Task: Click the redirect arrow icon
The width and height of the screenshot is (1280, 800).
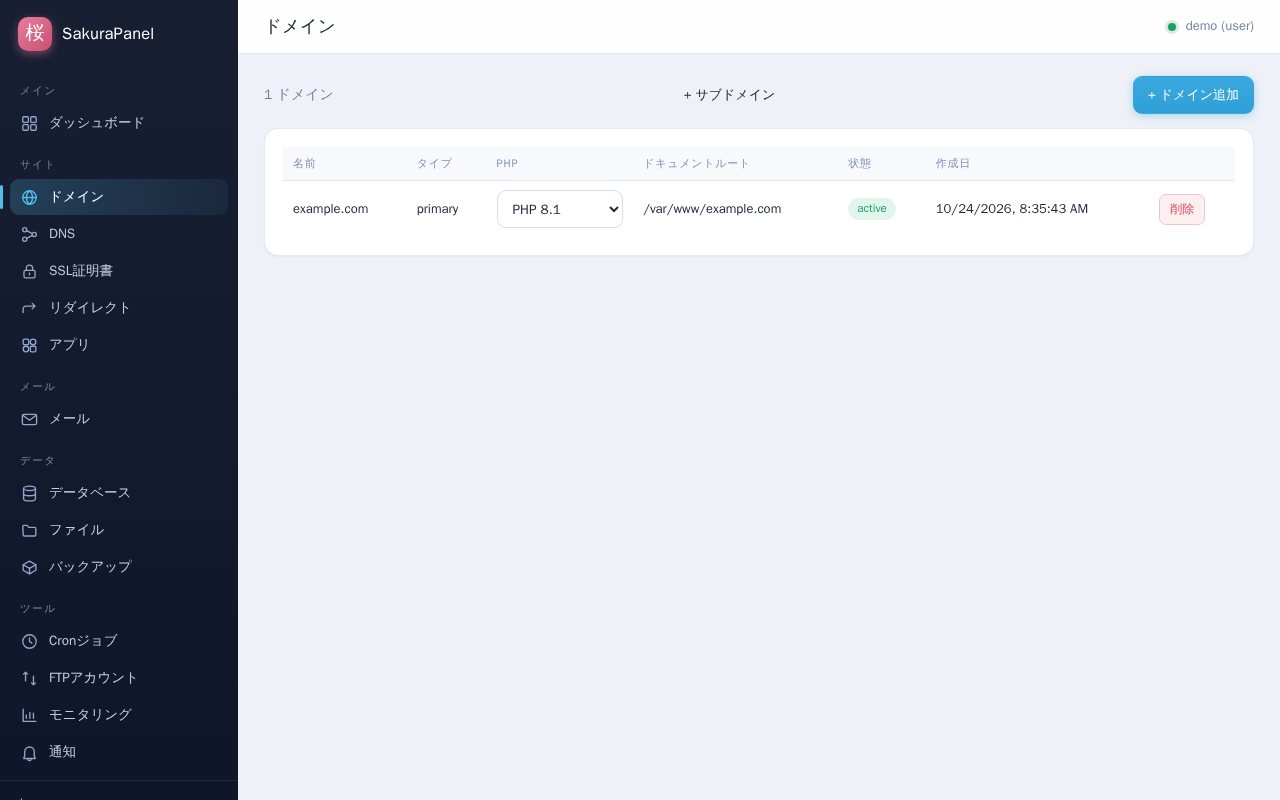Action: pos(29,308)
